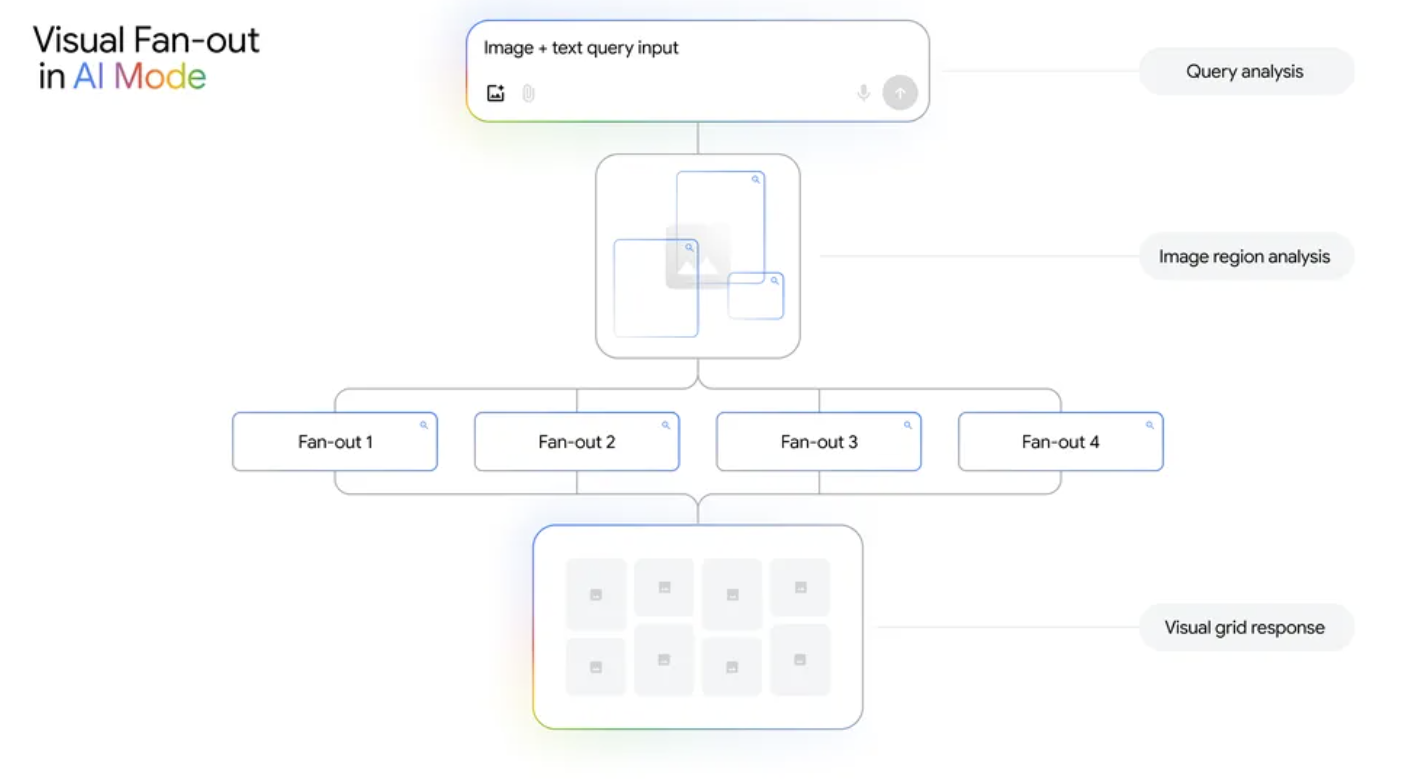Open the top-left thumbnail in visual grid
Viewport: 1414px width, 782px height.
[596, 594]
